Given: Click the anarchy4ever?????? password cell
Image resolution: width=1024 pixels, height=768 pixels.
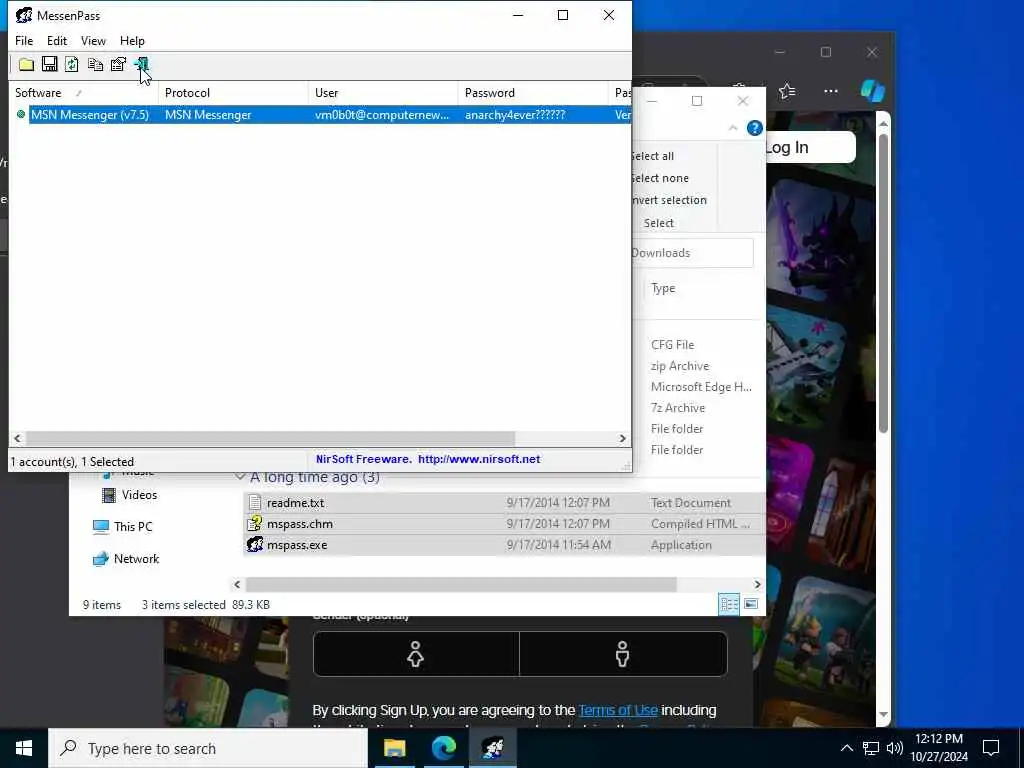Looking at the screenshot, I should [x=515, y=115].
